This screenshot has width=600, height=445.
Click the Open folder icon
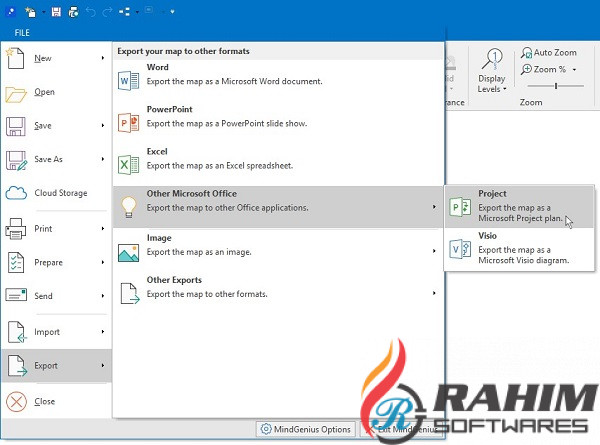[16, 94]
